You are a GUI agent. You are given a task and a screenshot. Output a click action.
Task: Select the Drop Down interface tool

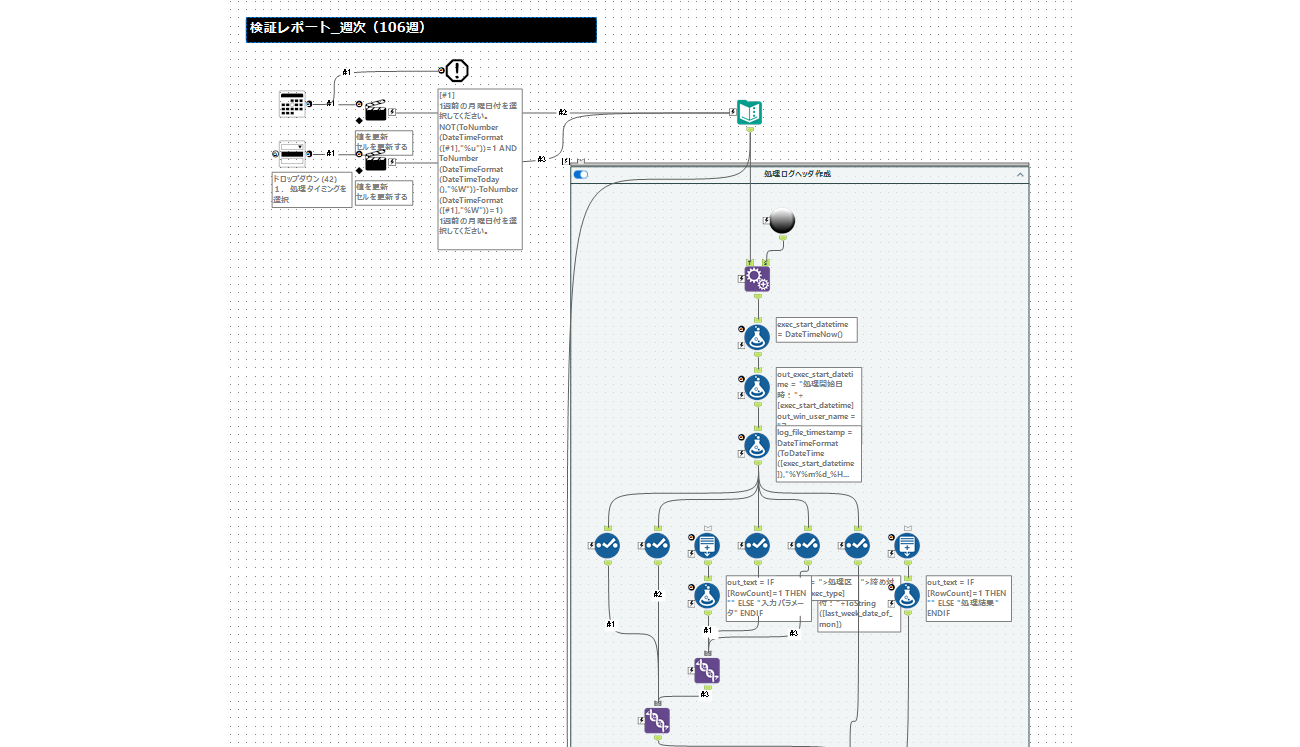292,153
